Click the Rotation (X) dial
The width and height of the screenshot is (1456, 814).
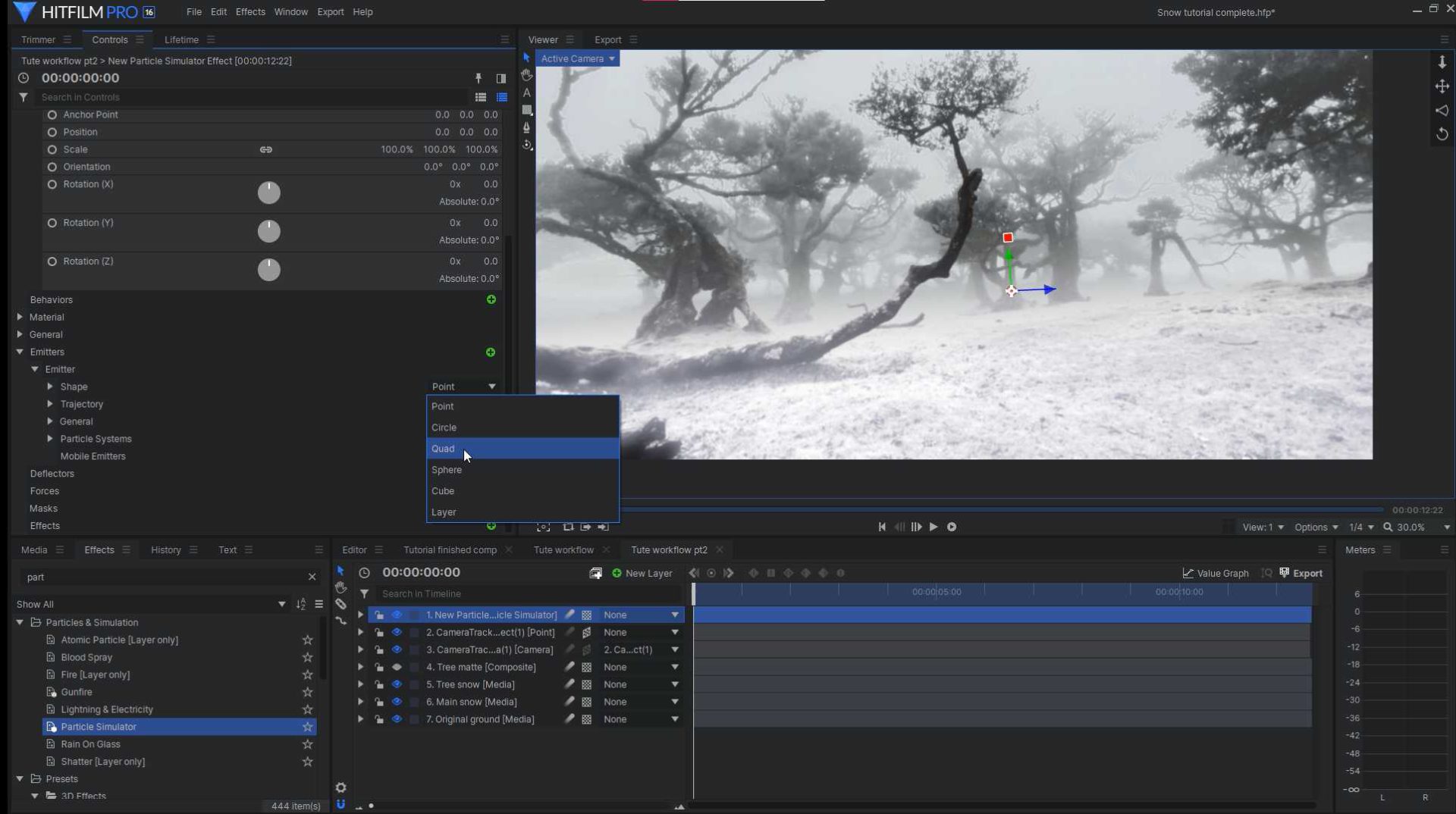[x=269, y=193]
